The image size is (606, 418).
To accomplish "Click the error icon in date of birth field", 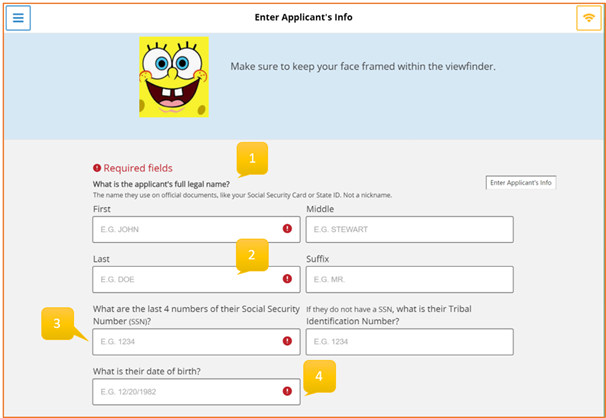I will click(287, 391).
